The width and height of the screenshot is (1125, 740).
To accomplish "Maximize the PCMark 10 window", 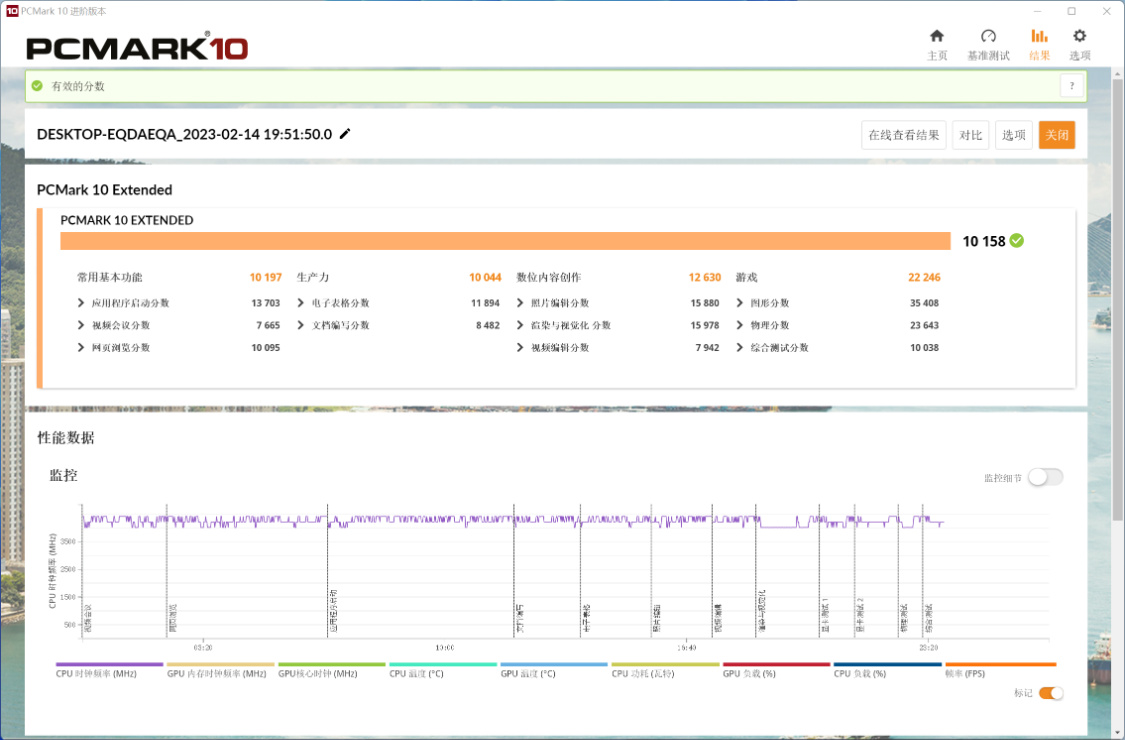I will [x=1071, y=11].
